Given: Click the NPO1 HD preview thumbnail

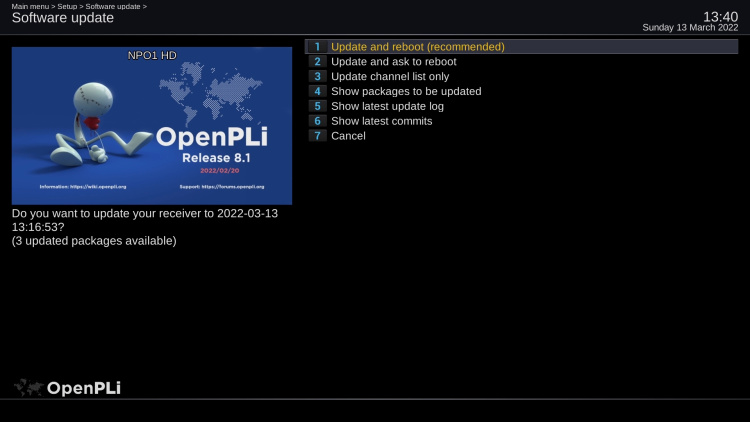Looking at the screenshot, I should click(152, 125).
